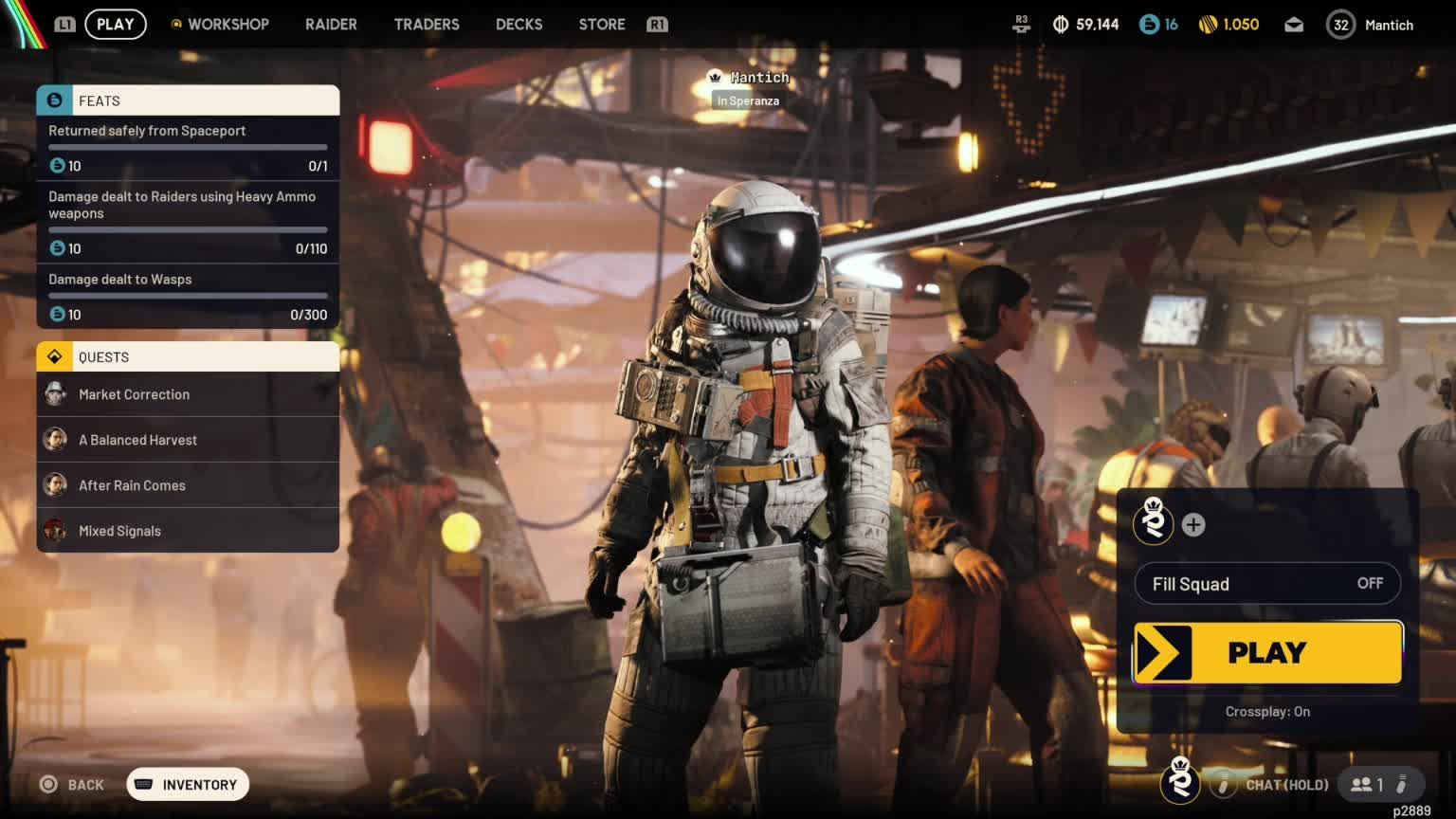Open the Mantich profile name in top bar
This screenshot has height=819, width=1456.
click(1389, 26)
